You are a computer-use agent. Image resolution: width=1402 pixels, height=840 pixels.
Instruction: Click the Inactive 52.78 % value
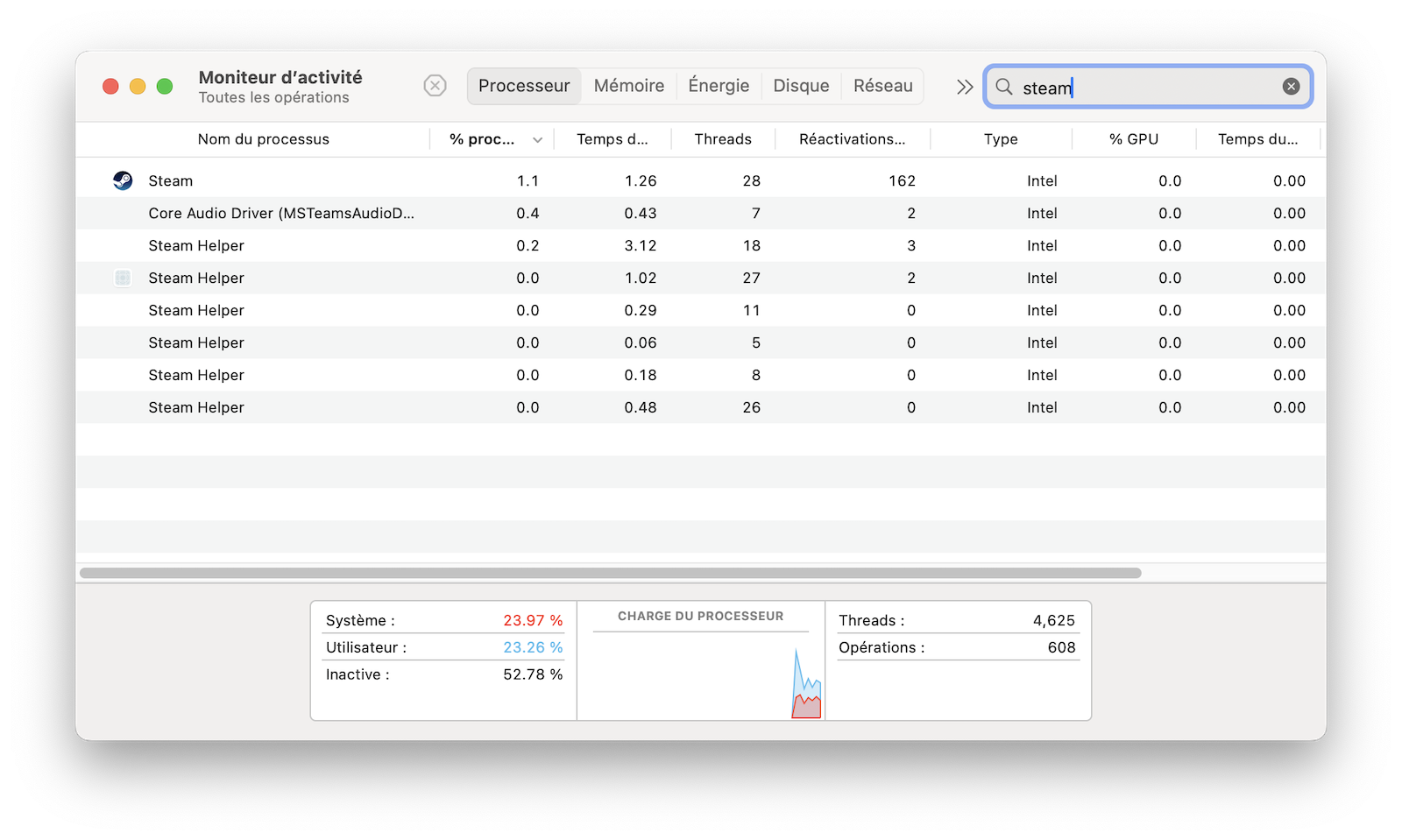coord(533,674)
